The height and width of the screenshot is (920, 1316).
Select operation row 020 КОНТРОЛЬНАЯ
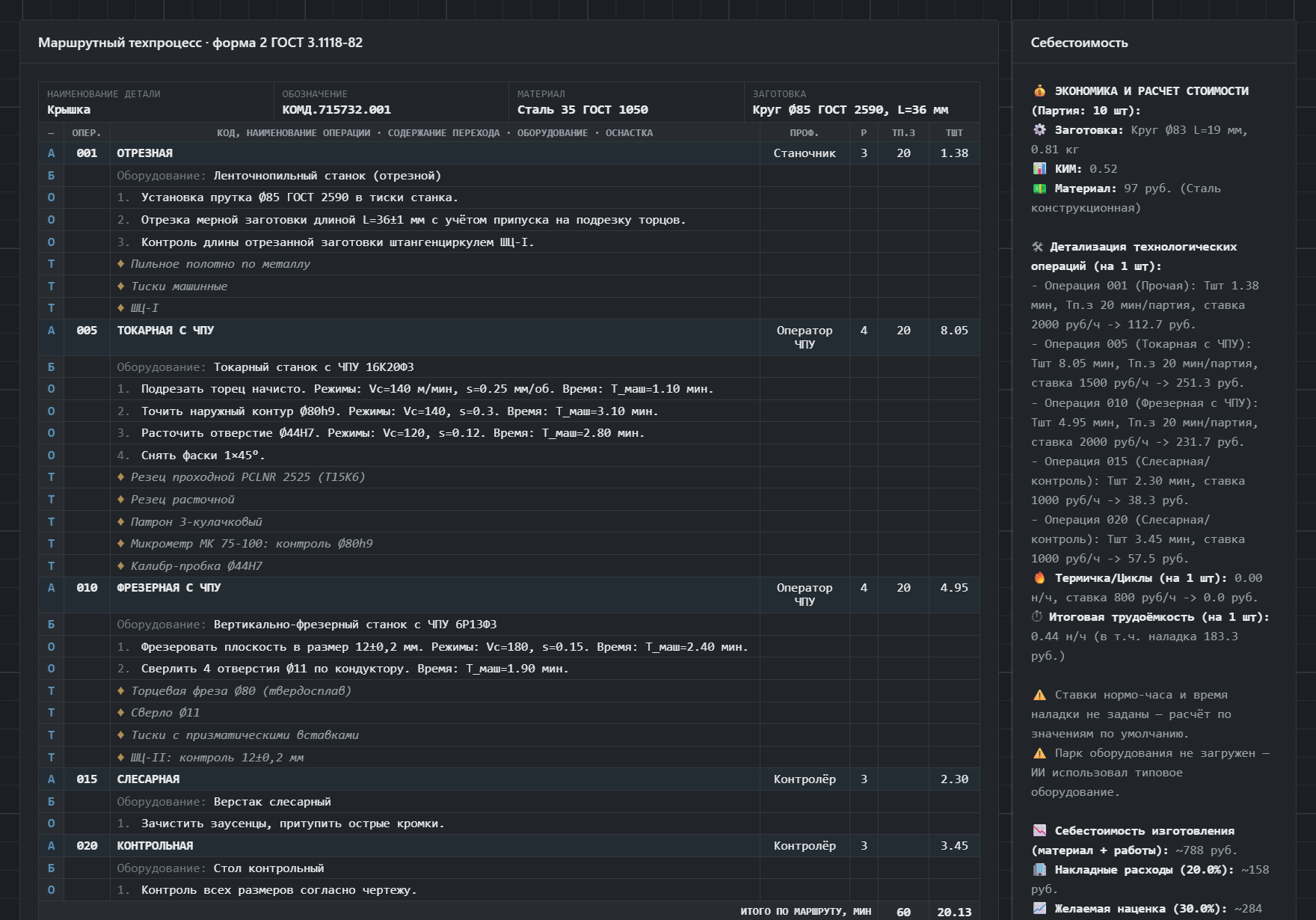(x=509, y=846)
